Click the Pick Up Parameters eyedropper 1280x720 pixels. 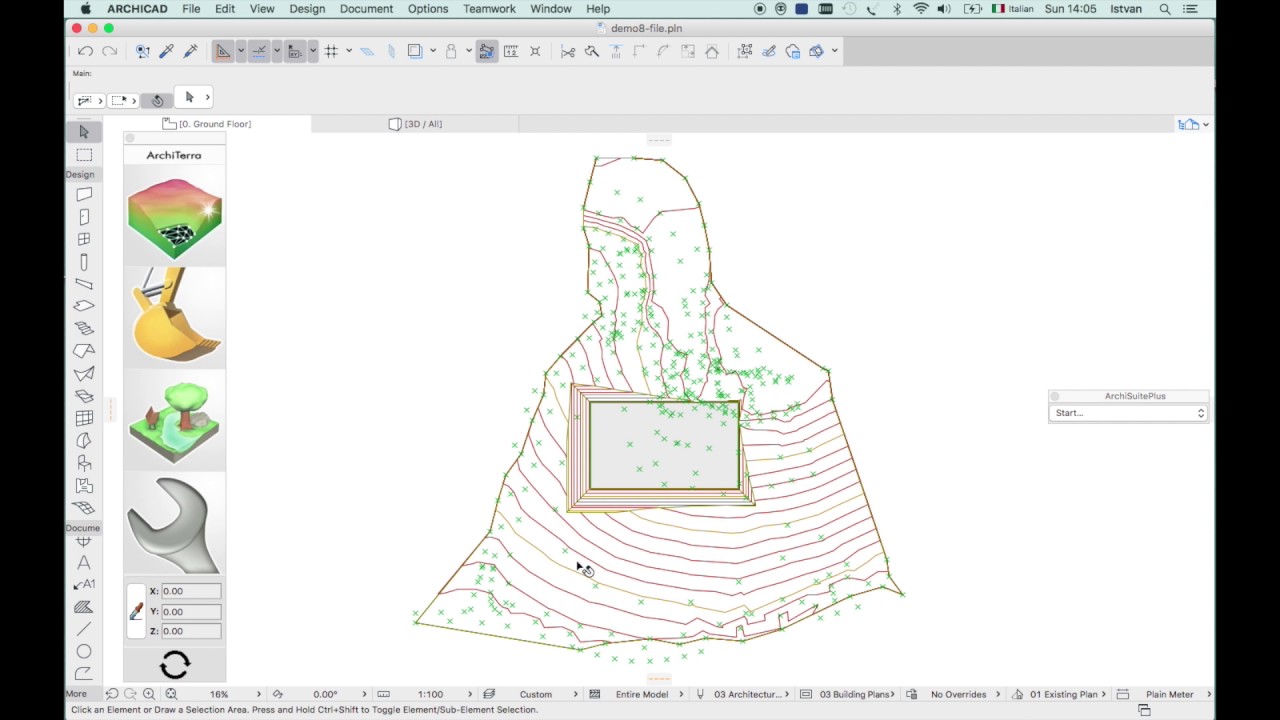166,51
